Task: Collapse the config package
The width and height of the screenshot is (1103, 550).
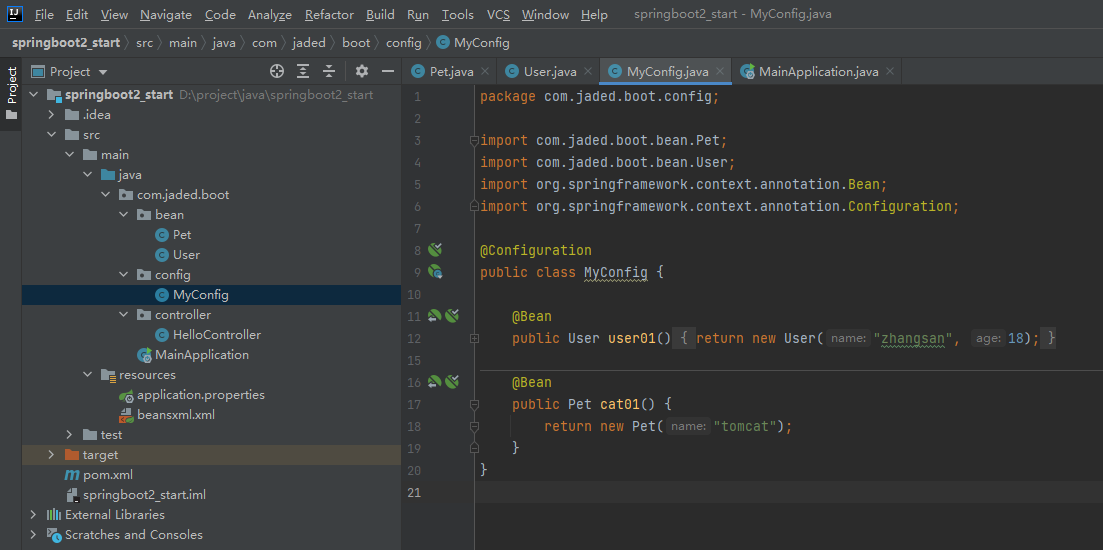Action: pos(124,274)
